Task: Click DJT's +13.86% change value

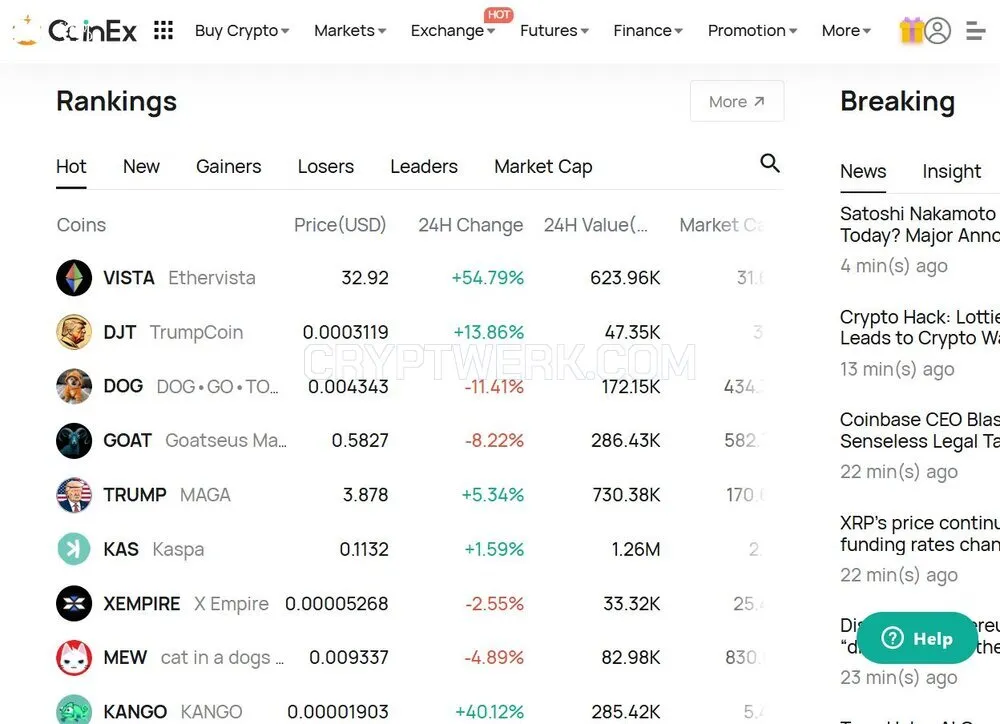Action: (x=489, y=332)
